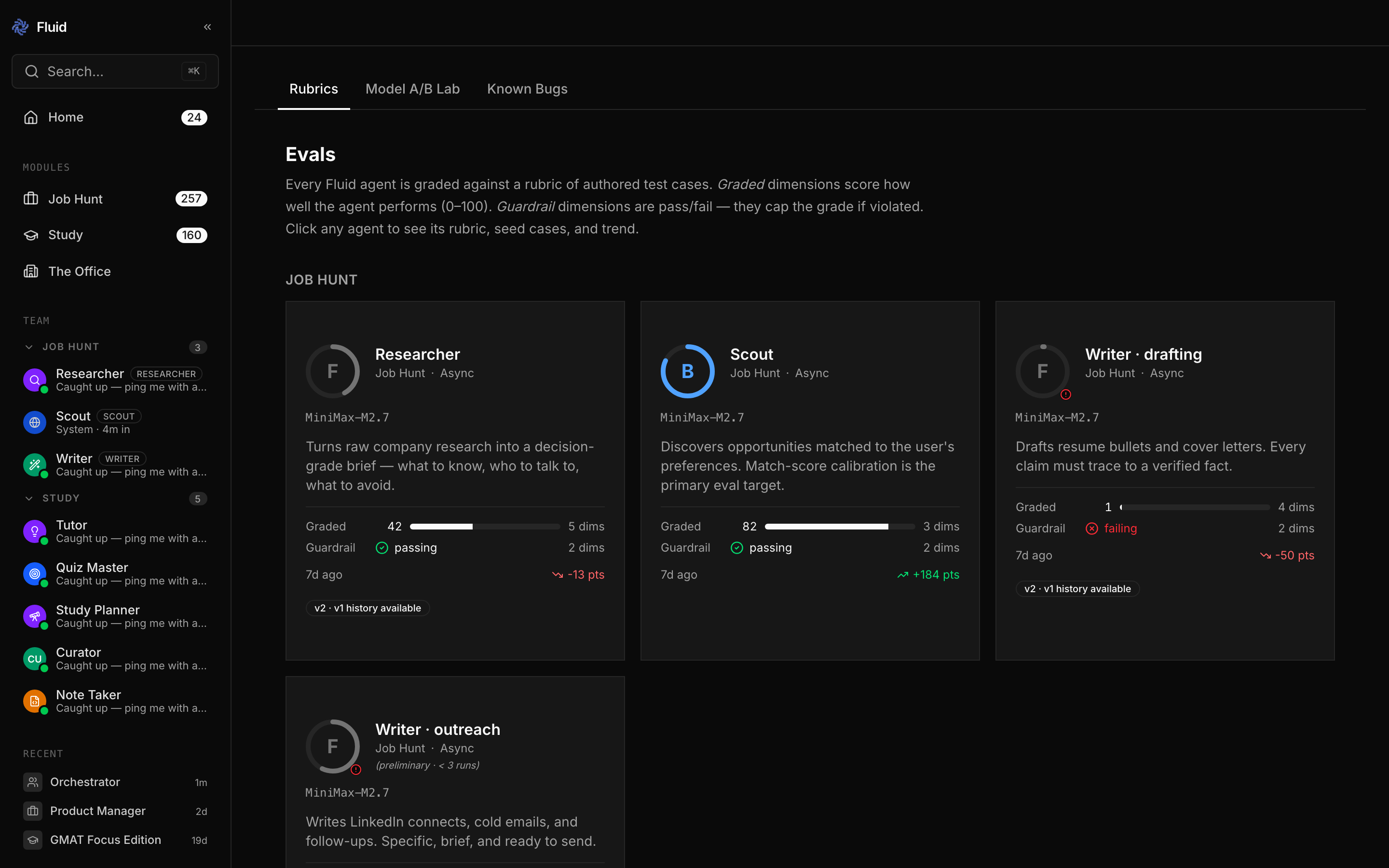Image resolution: width=1389 pixels, height=868 pixels.
Task: Click "(preliminary · < 3 runs)" note
Action: [428, 765]
